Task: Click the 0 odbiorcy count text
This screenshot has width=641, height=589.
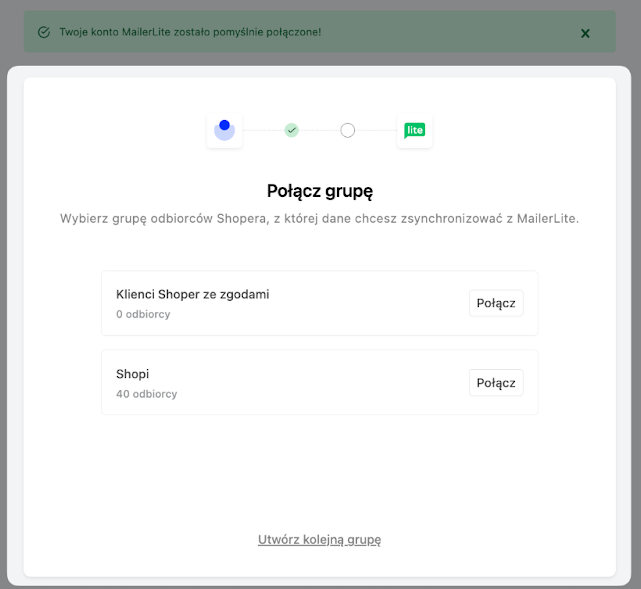Action: [x=143, y=314]
